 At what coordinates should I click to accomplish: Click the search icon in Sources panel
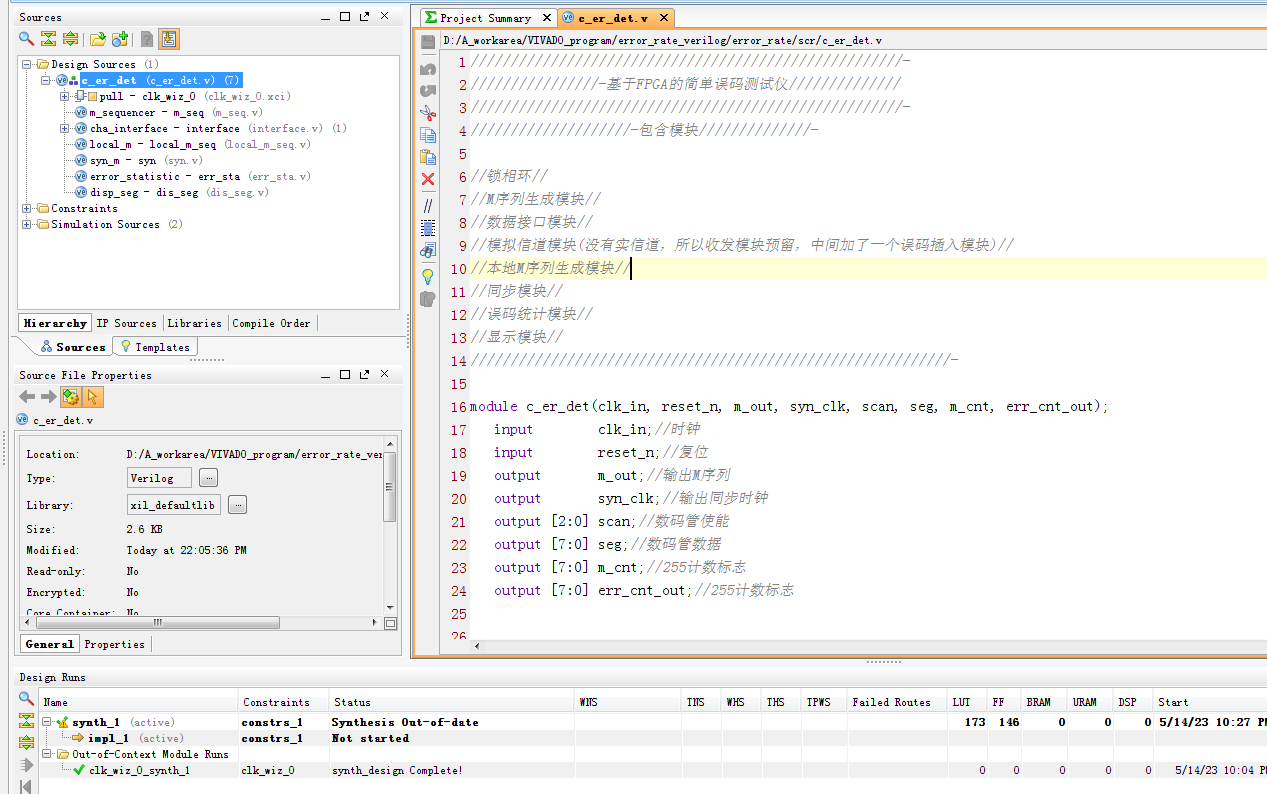(x=27, y=39)
